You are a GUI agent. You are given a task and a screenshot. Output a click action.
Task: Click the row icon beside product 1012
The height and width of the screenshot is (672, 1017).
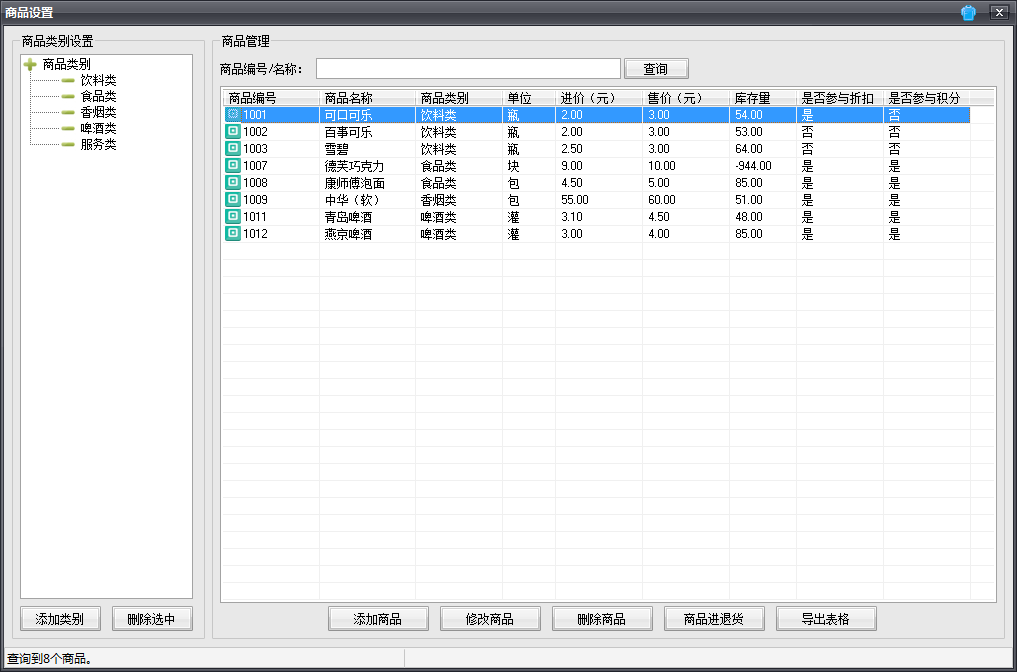[233, 234]
